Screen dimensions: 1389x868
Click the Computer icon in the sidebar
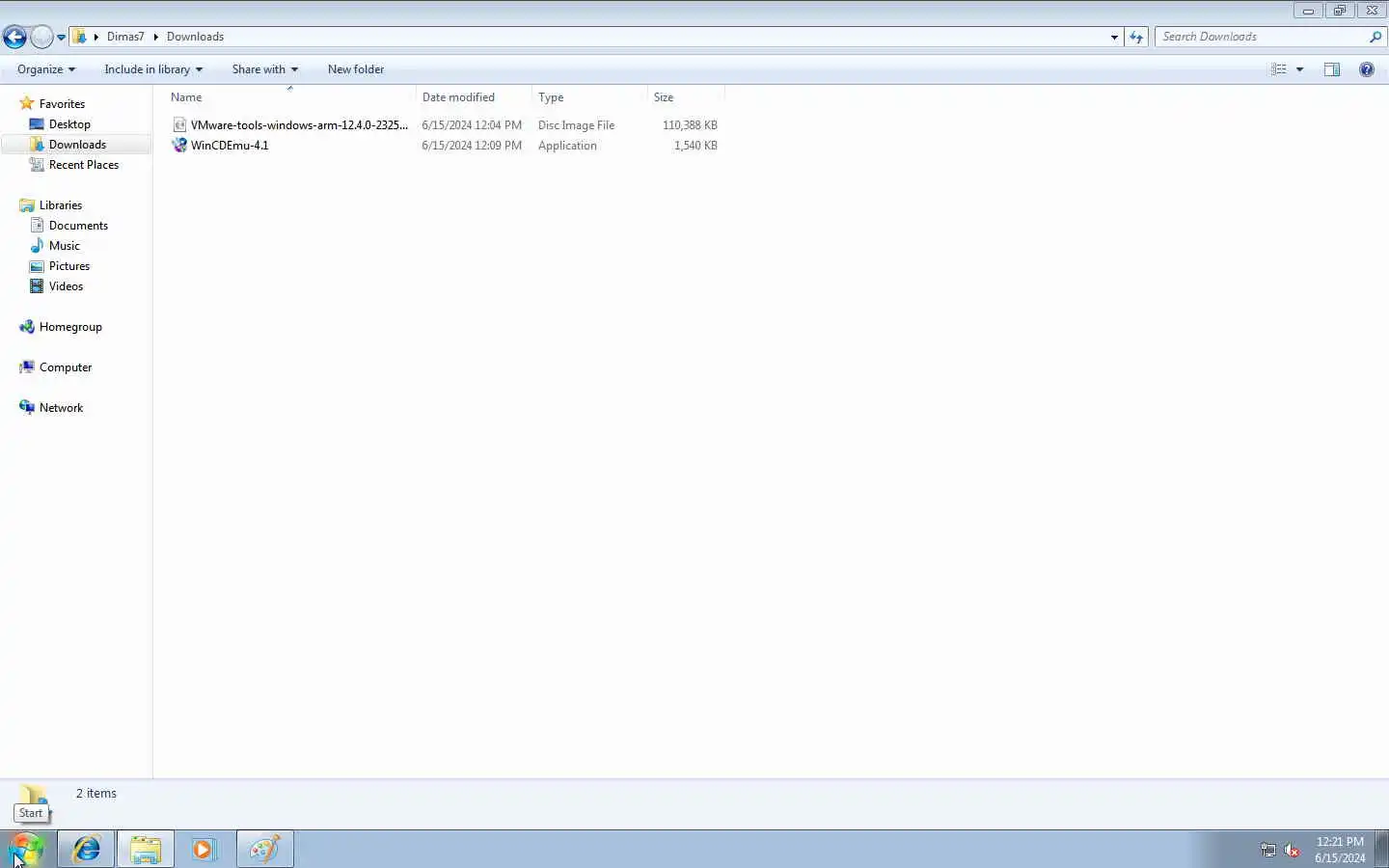pos(27,367)
